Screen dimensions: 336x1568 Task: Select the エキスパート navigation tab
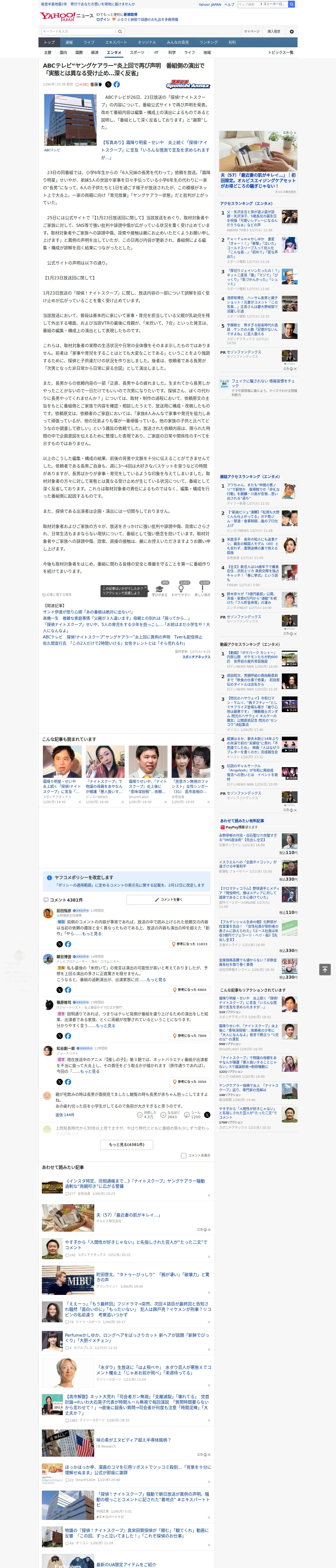click(116, 43)
